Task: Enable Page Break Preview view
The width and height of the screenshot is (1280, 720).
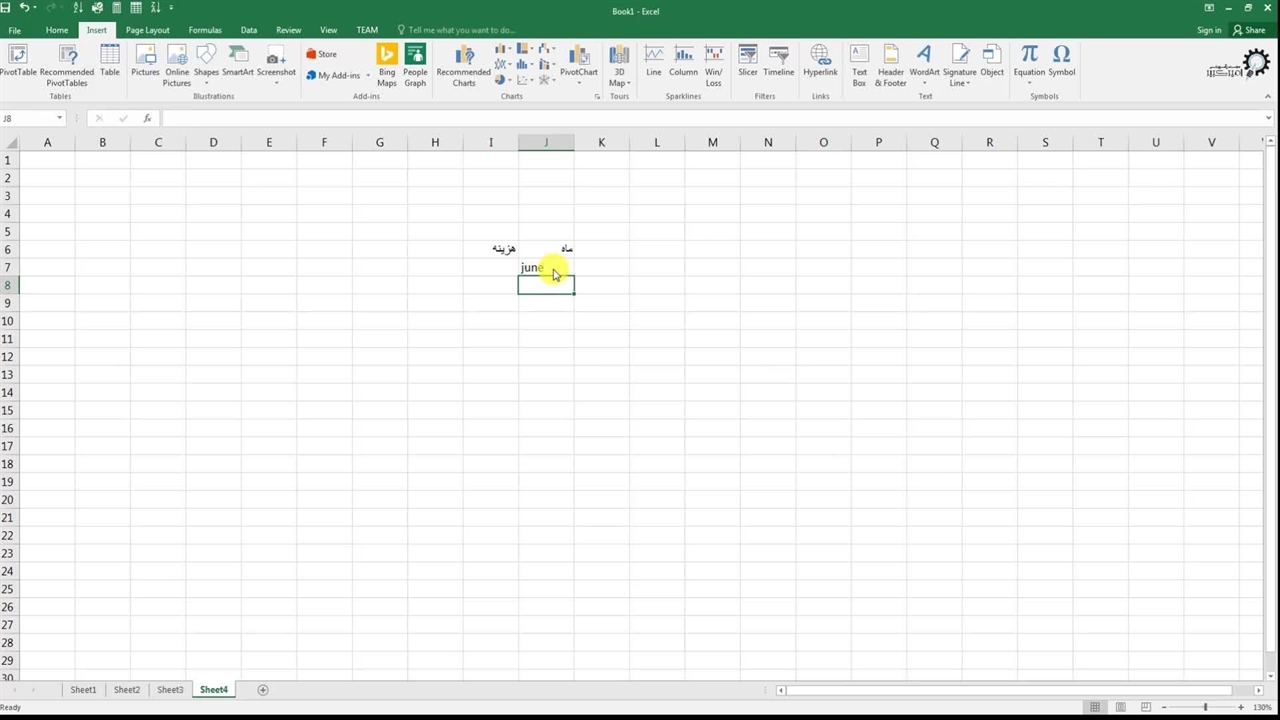Action: pos(1146,707)
